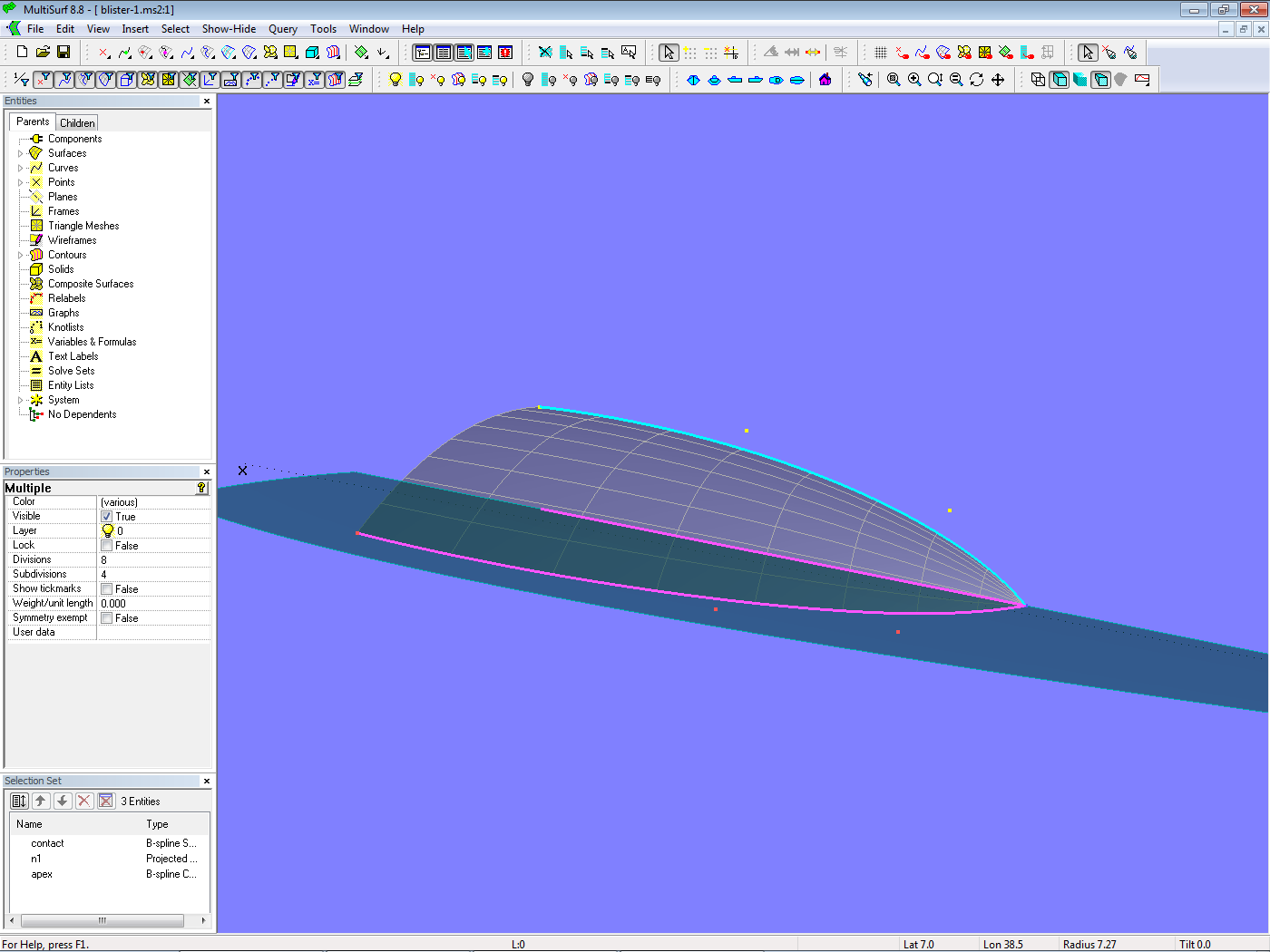Click the Rotate view circular arrows icon
This screenshot has height=952, width=1270.
tap(977, 80)
